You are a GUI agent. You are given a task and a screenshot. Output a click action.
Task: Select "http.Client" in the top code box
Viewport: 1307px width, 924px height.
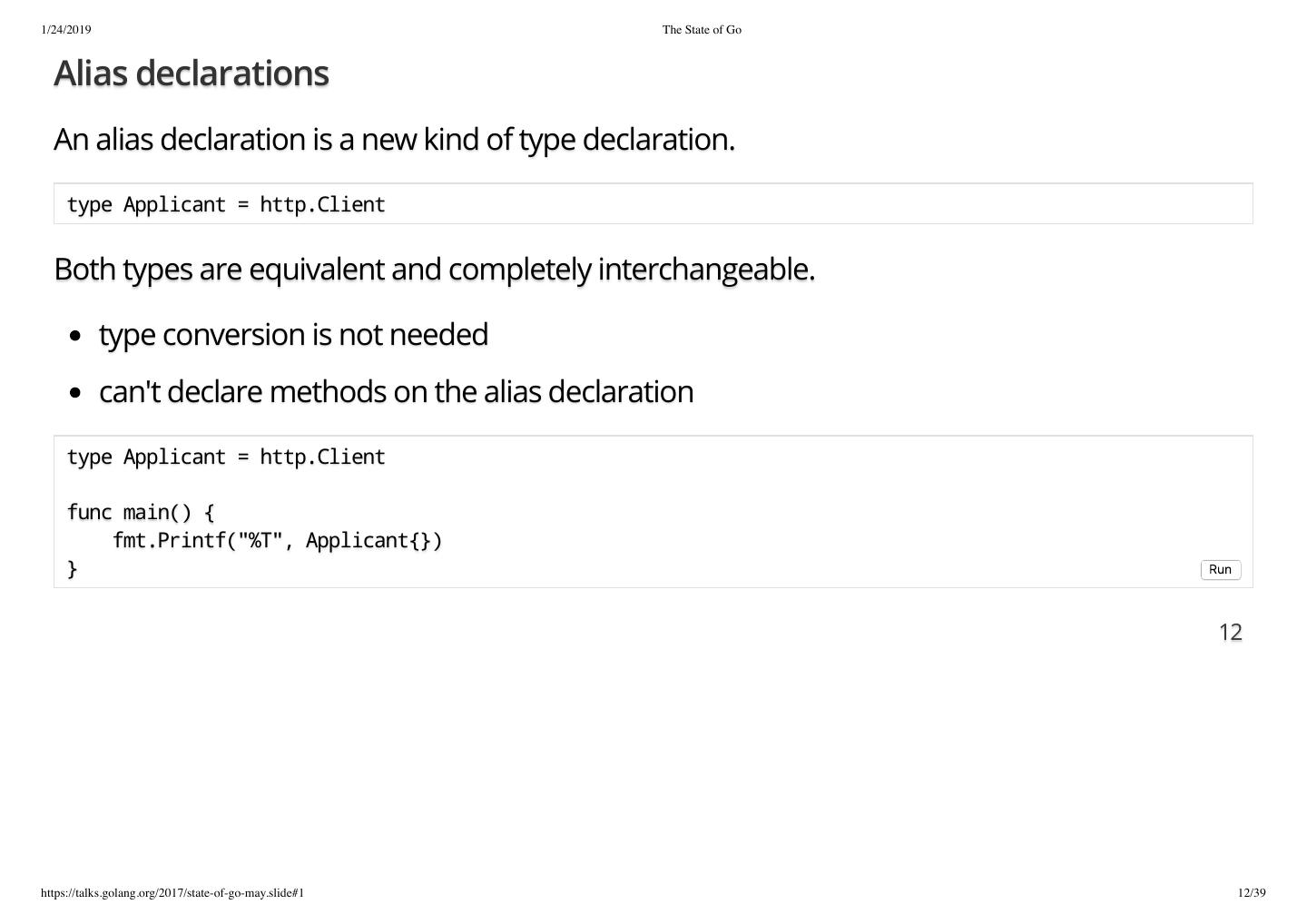click(322, 205)
